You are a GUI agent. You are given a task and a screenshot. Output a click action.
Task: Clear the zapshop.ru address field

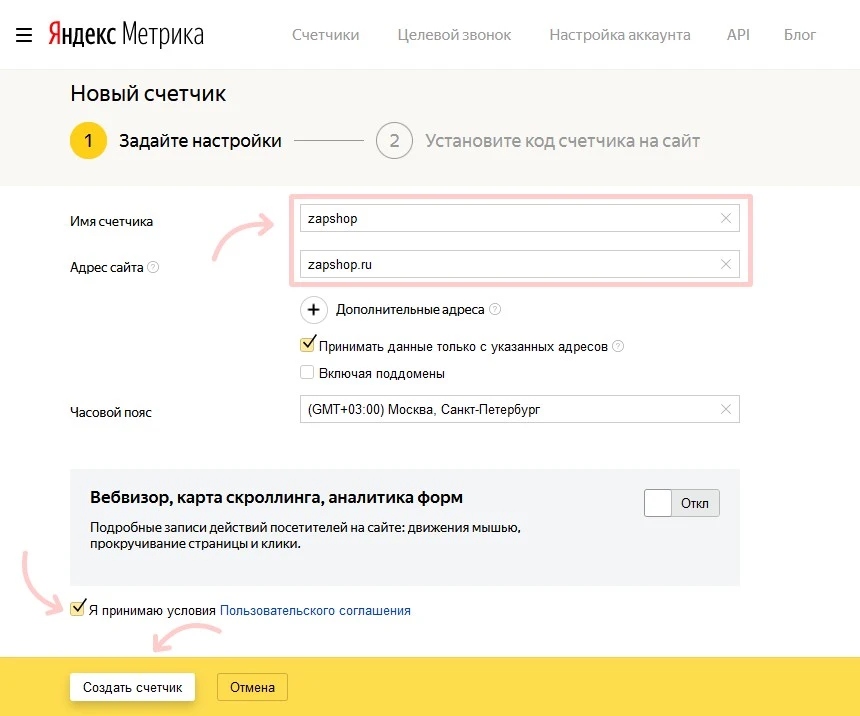point(726,264)
